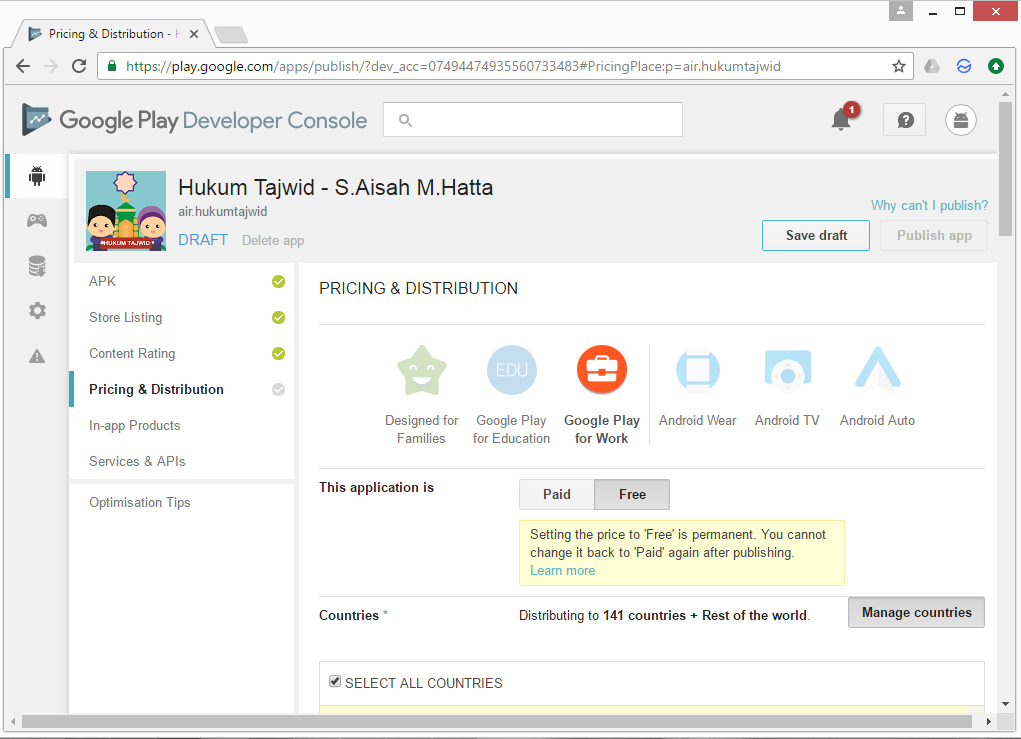Image resolution: width=1021 pixels, height=739 pixels.
Task: Click scroll down arrow on scrollbar
Action: 1005,704
